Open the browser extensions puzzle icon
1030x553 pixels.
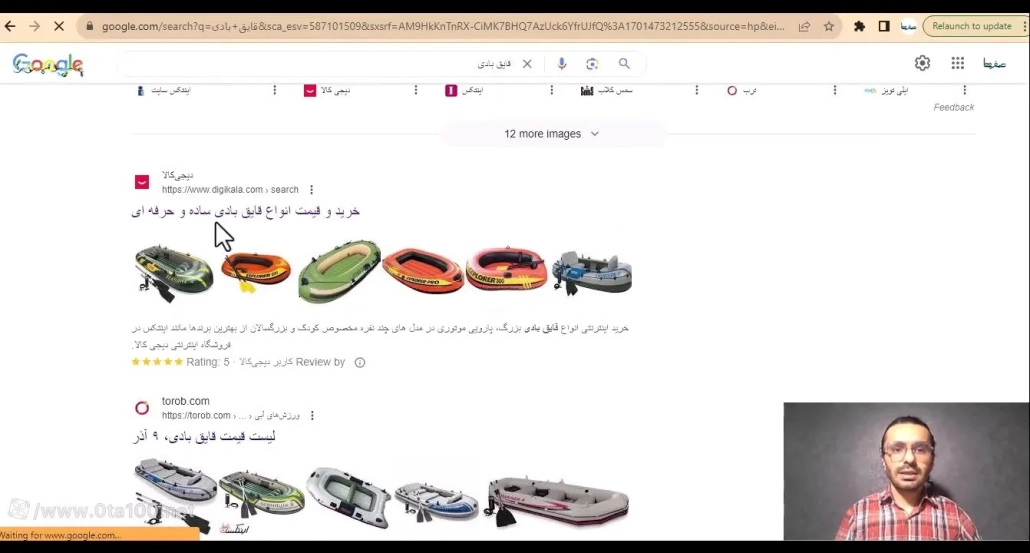(859, 26)
